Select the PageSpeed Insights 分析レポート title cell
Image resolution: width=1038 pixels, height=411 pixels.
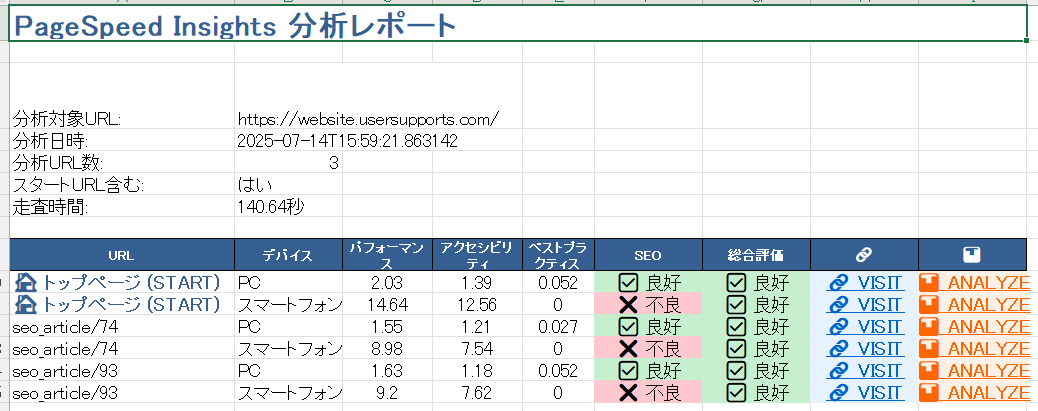tap(235, 26)
